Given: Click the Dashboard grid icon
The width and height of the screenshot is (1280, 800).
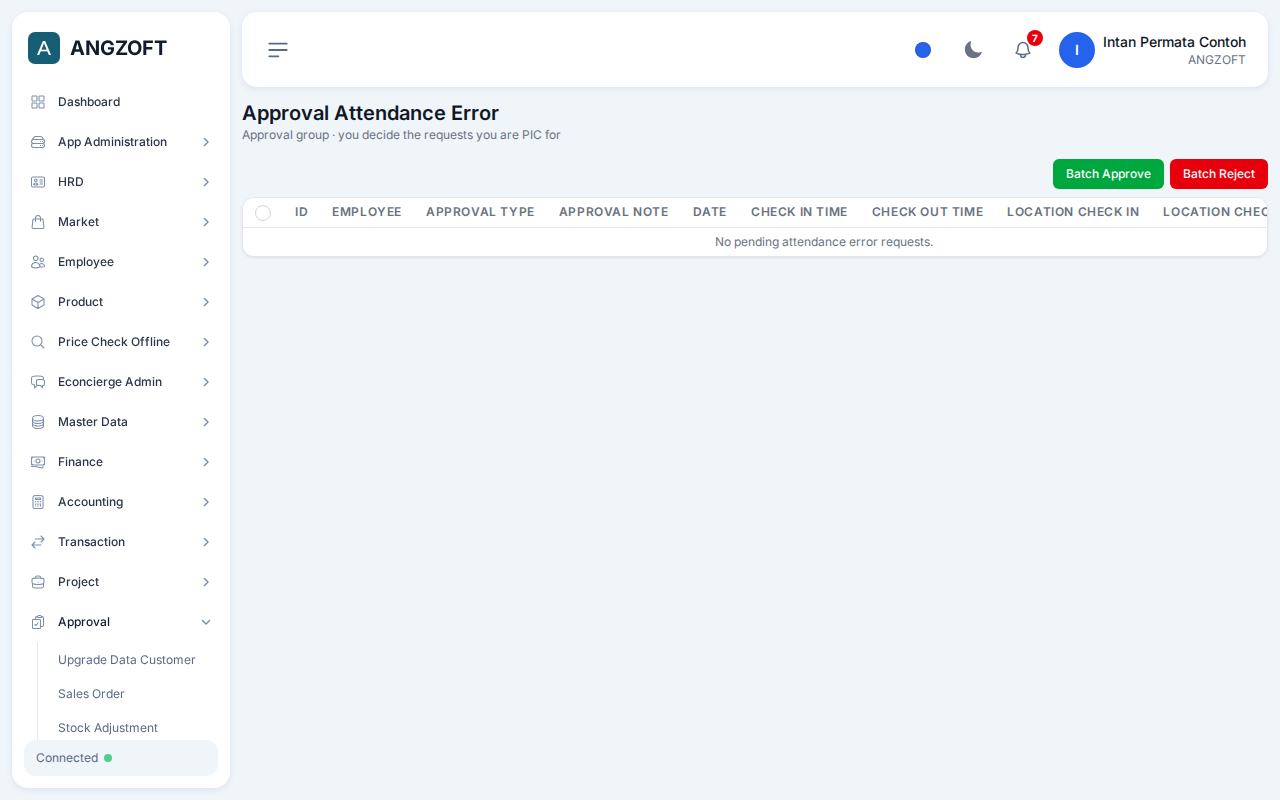Looking at the screenshot, I should point(38,102).
